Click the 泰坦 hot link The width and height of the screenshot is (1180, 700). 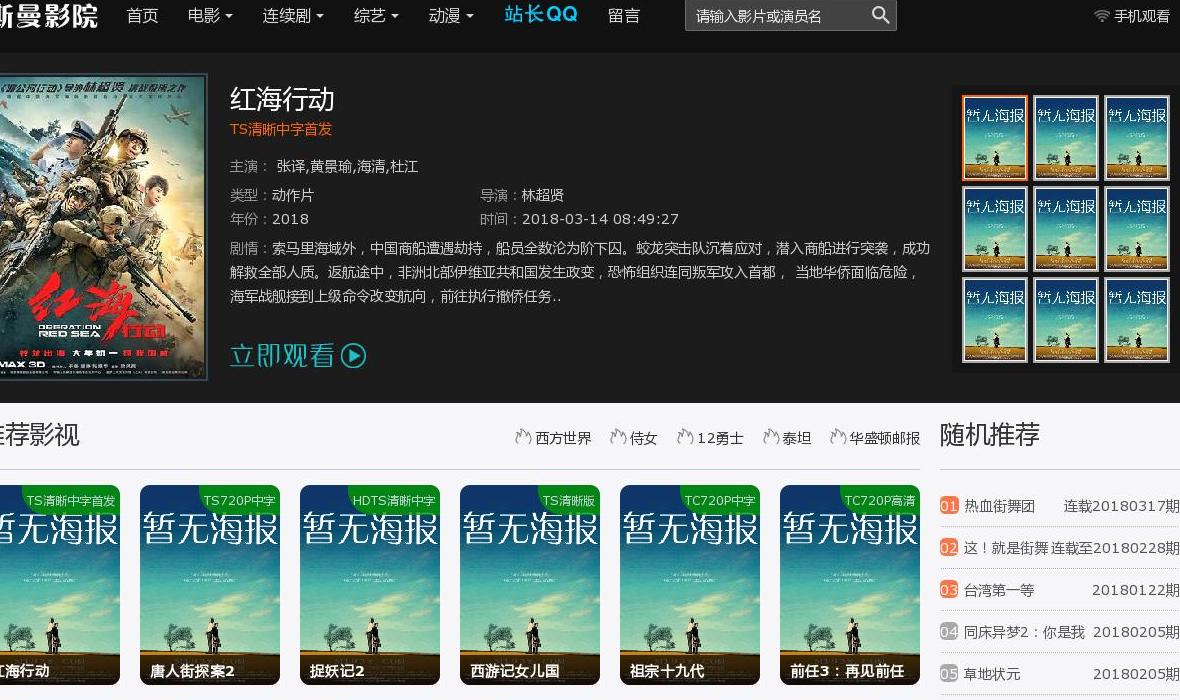coord(797,438)
